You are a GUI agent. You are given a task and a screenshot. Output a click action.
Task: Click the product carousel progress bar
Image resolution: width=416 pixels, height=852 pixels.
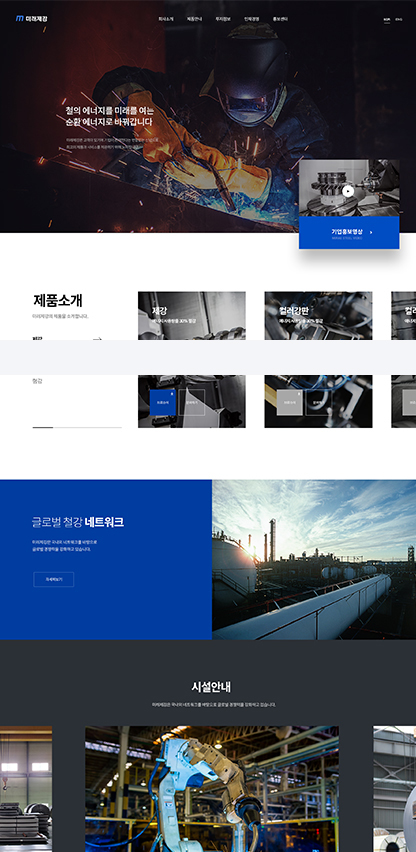77,428
